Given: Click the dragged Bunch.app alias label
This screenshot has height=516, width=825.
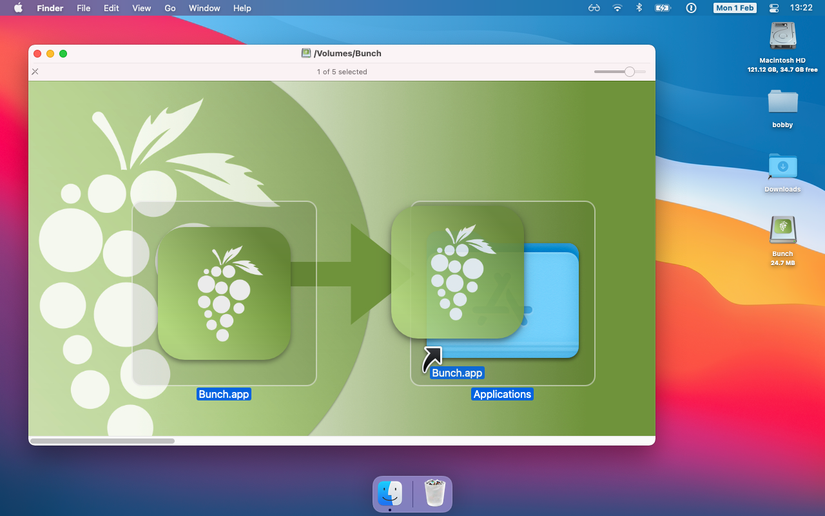Looking at the screenshot, I should [x=457, y=373].
